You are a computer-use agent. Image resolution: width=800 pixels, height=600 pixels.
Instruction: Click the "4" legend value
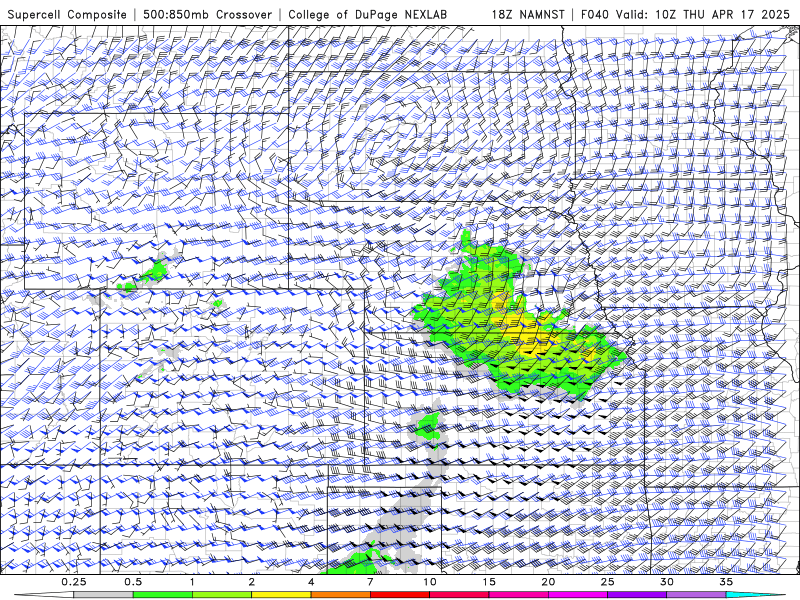click(x=311, y=582)
